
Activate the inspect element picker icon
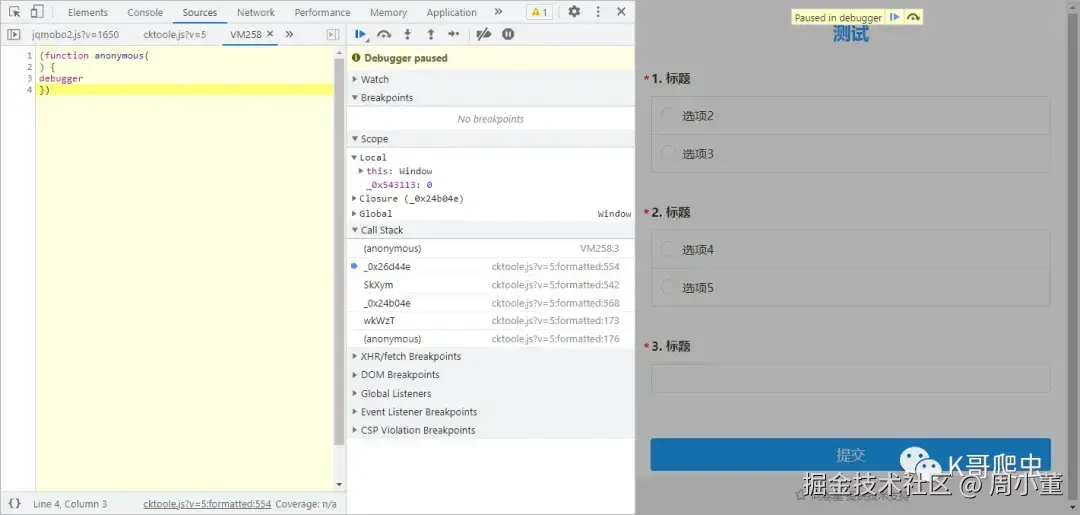14,12
